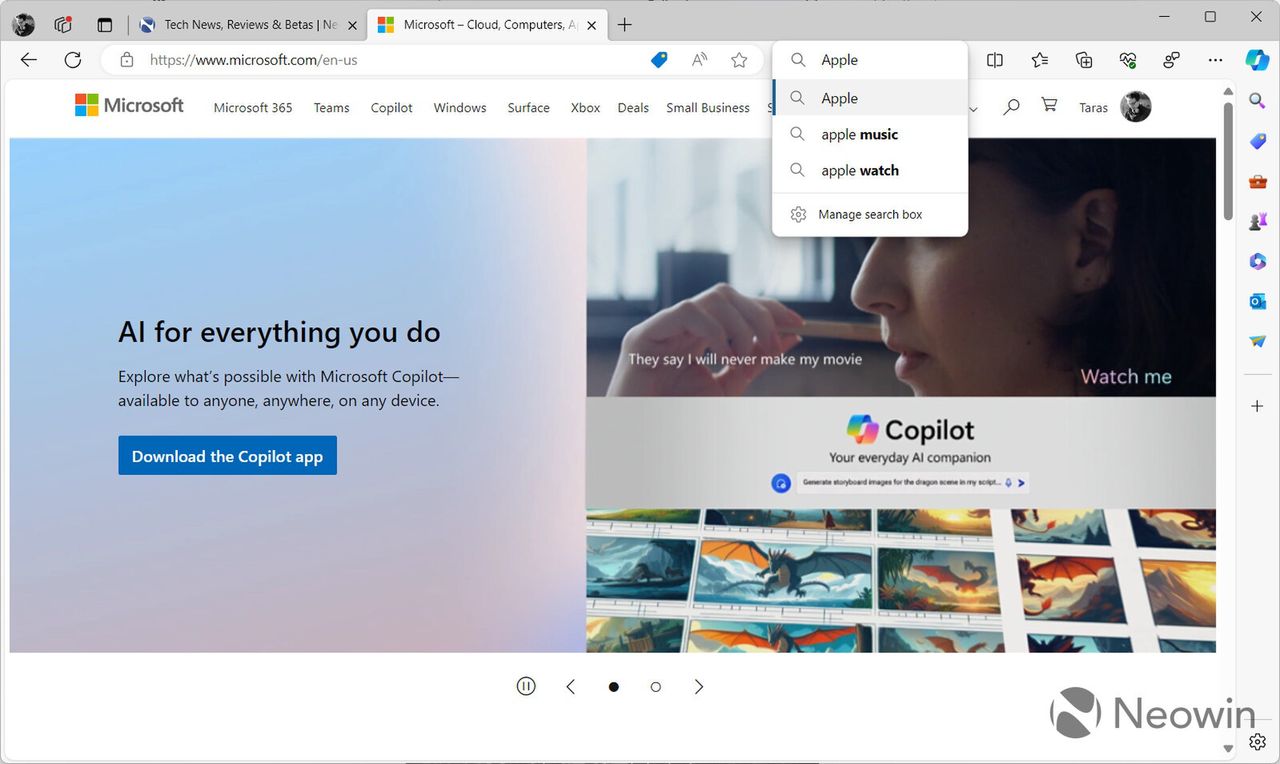Open Browser essentials heart icon
This screenshot has height=764, width=1280.
point(1128,60)
